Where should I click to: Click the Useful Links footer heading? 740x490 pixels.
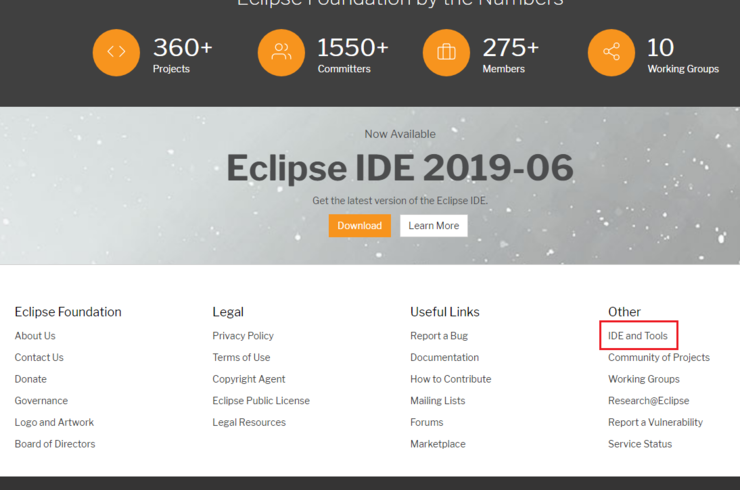445,312
